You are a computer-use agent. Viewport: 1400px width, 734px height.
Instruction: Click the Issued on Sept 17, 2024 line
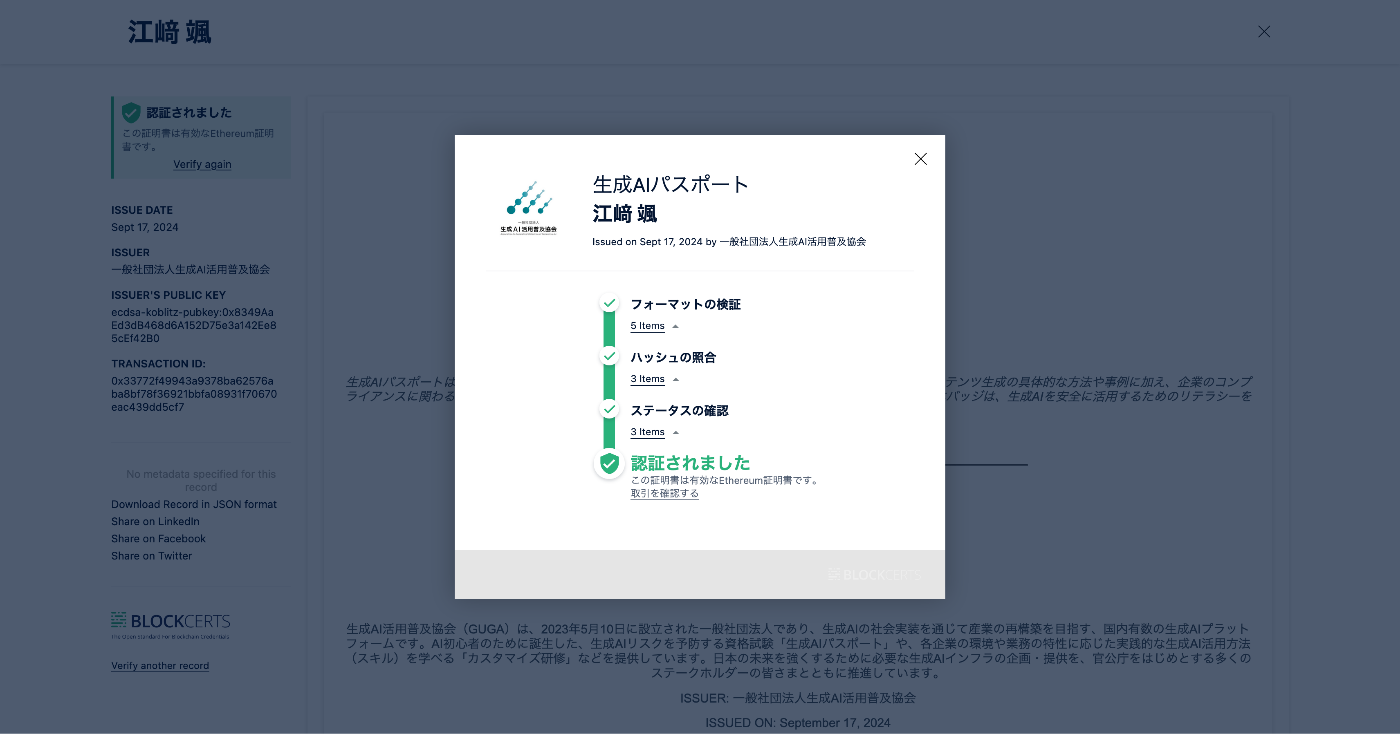[729, 242]
